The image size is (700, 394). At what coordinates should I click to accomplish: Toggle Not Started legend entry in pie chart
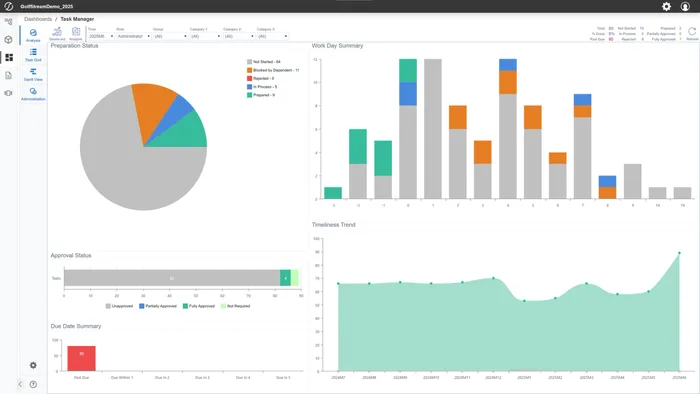click(x=263, y=62)
